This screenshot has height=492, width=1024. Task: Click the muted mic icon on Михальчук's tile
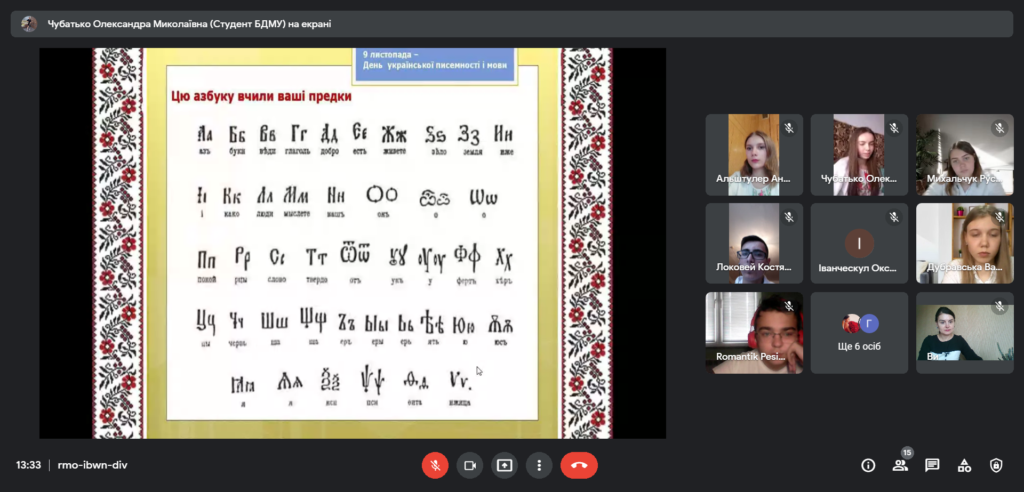coord(998,128)
